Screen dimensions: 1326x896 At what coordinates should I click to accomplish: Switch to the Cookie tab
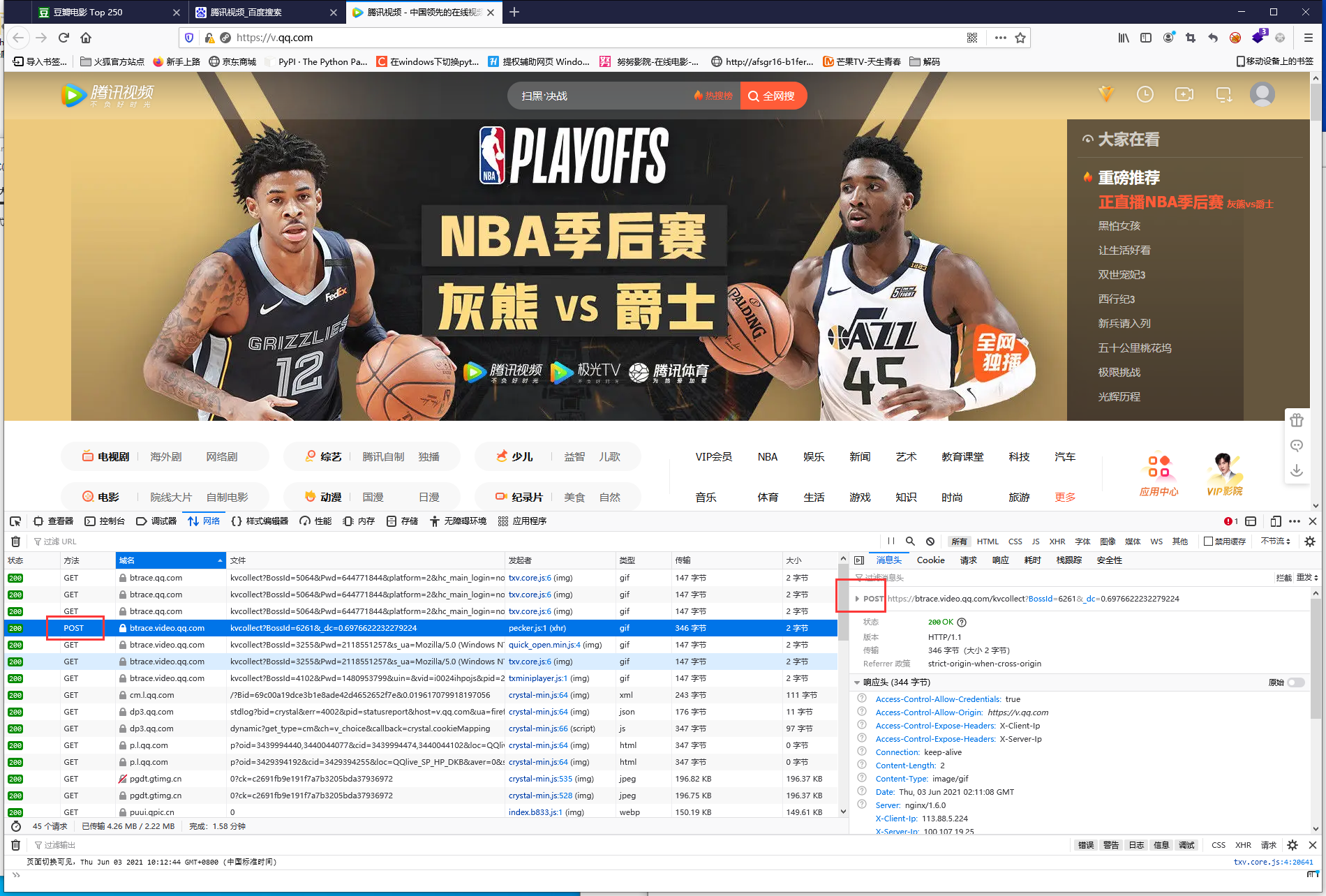pyautogui.click(x=930, y=560)
